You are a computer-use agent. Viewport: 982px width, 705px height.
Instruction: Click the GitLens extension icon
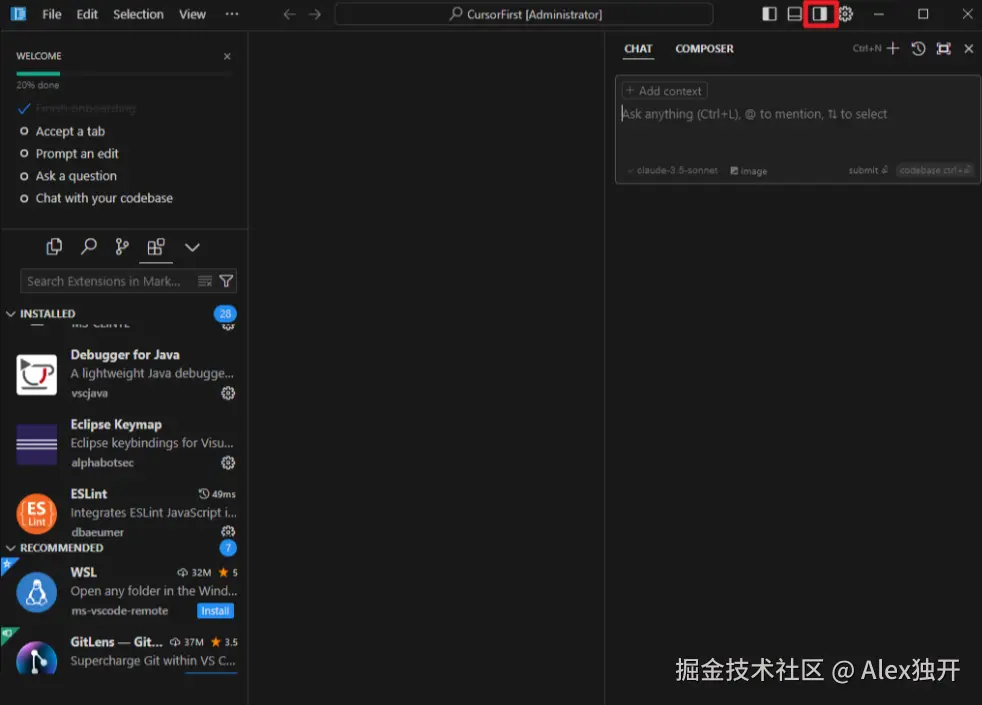pos(36,658)
